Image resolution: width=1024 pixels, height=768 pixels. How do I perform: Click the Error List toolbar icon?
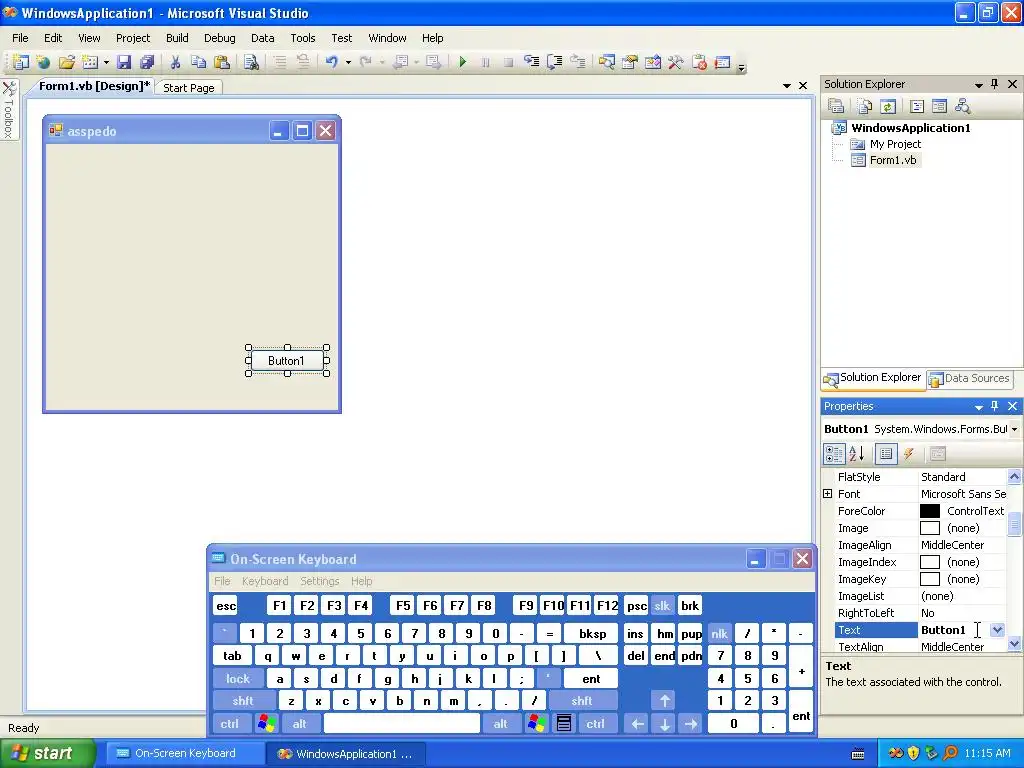(x=699, y=62)
